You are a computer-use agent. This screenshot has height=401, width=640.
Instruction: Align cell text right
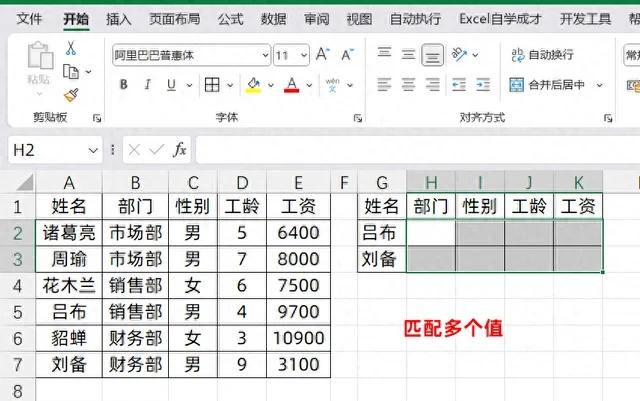pyautogui.click(x=433, y=85)
